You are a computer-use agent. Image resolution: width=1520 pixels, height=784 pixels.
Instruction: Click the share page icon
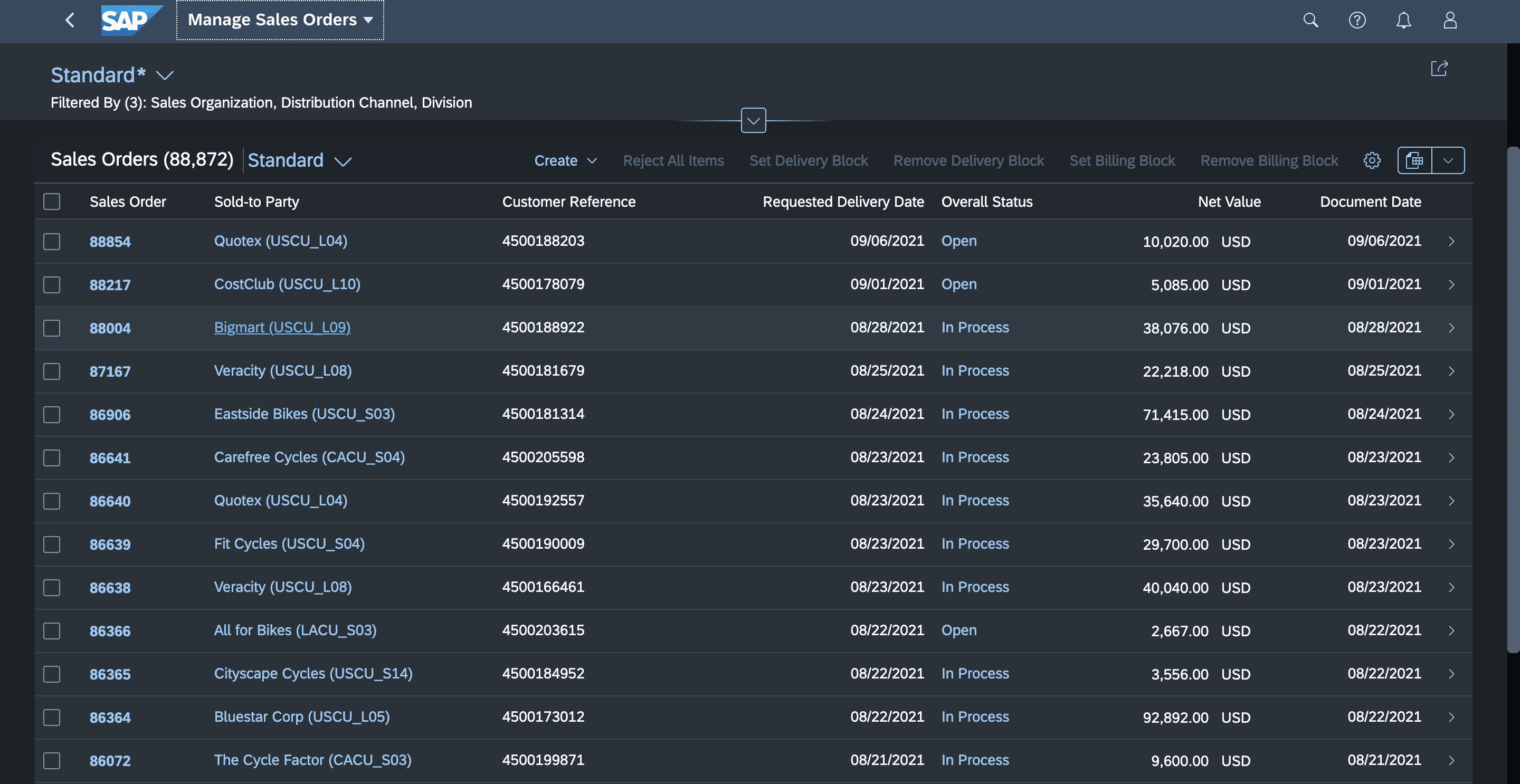point(1439,69)
